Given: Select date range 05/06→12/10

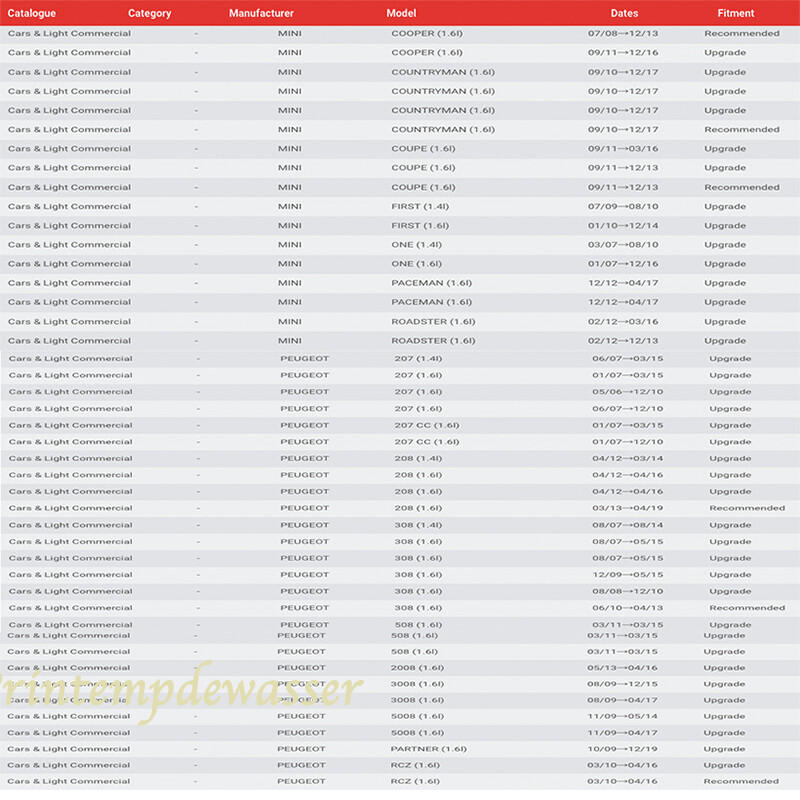Looking at the screenshot, I should 628,392.
